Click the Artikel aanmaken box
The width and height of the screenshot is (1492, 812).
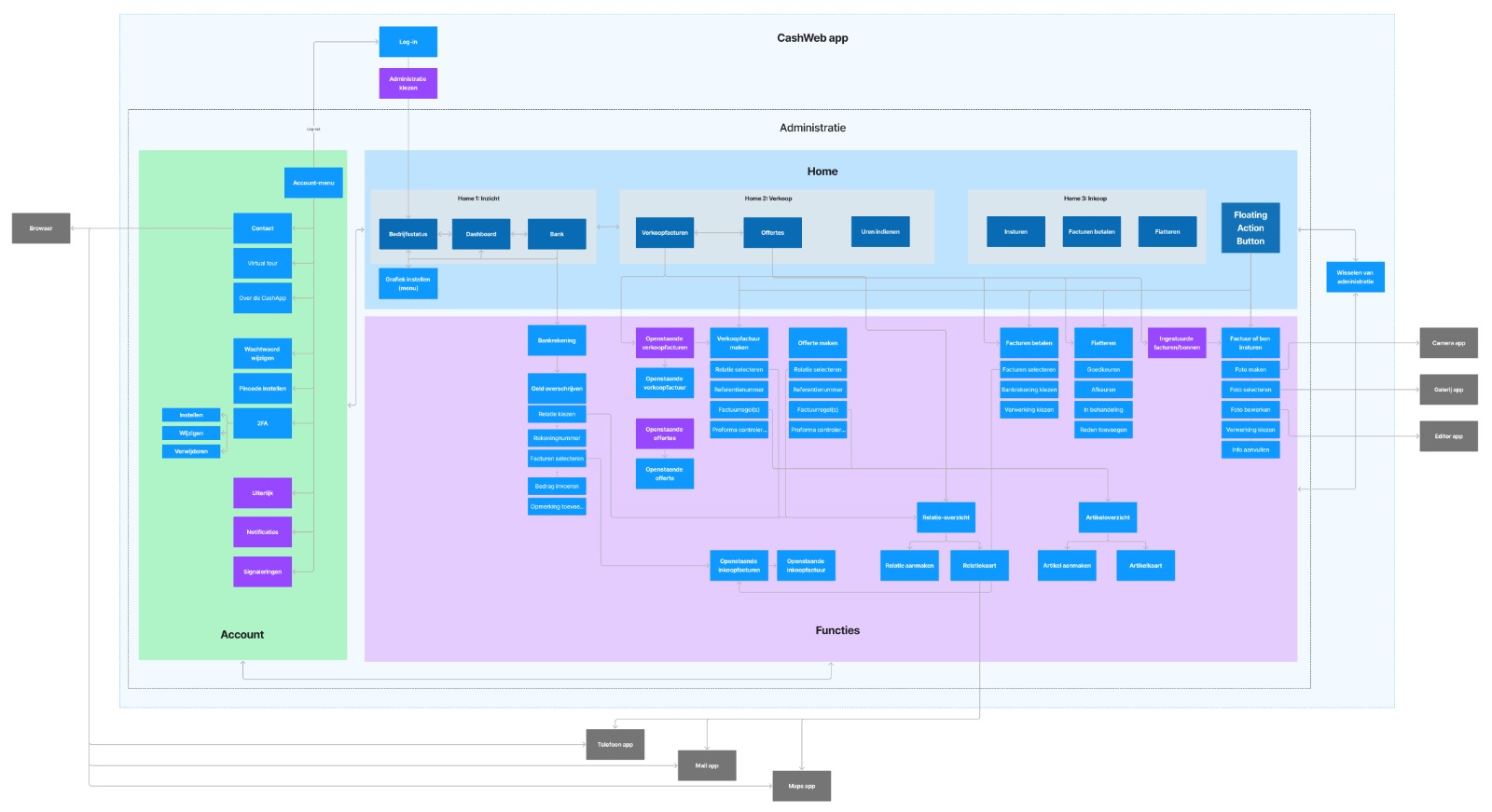click(x=1067, y=566)
